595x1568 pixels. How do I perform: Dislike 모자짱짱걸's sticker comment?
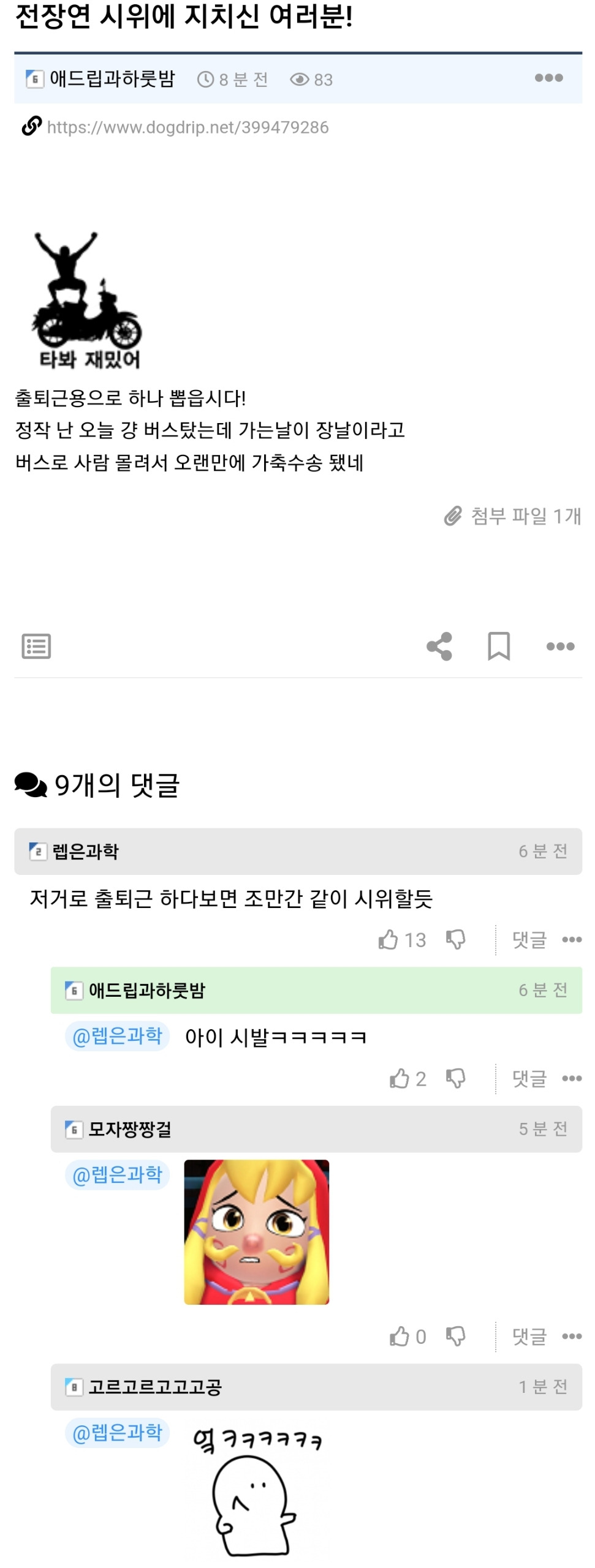pos(455,1337)
